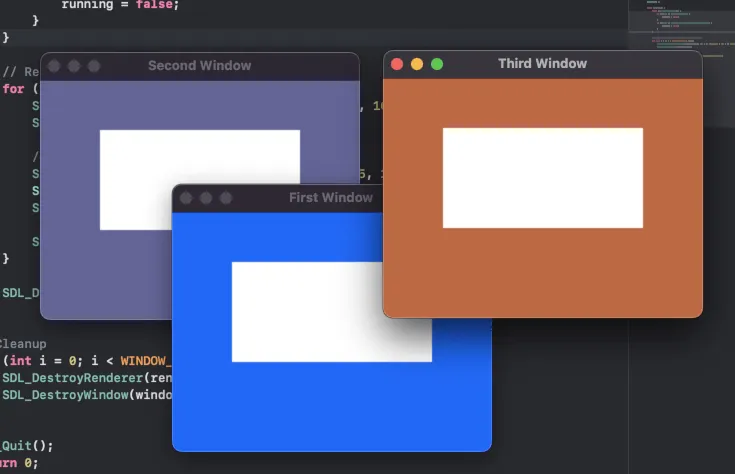Click the white rectangle in Third Window
Viewport: 735px width, 474px height.
click(543, 178)
